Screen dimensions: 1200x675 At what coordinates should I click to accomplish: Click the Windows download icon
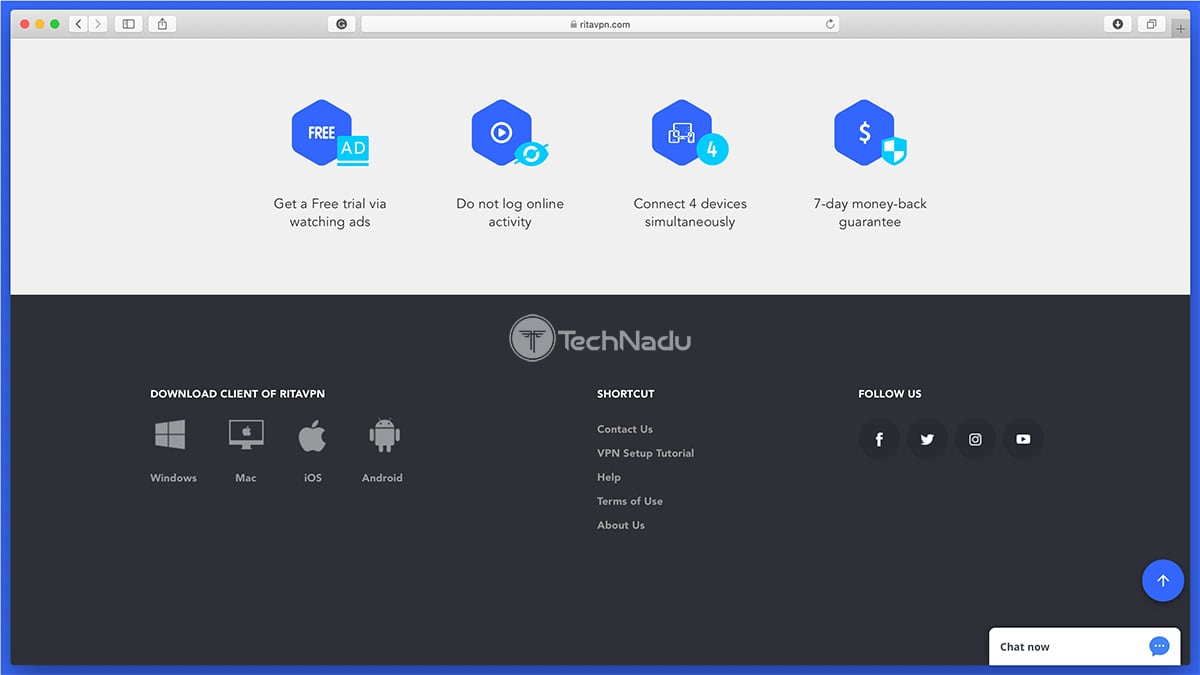(170, 434)
